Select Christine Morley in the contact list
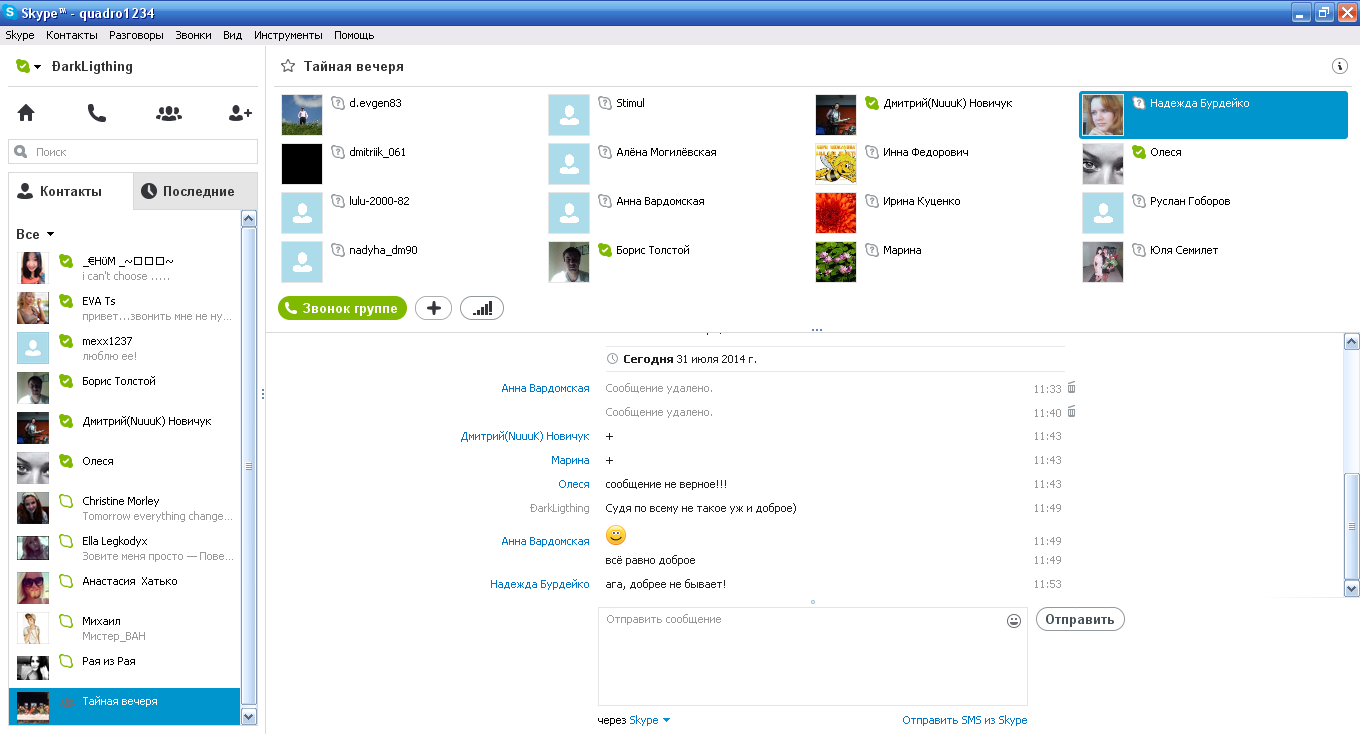 (125, 508)
